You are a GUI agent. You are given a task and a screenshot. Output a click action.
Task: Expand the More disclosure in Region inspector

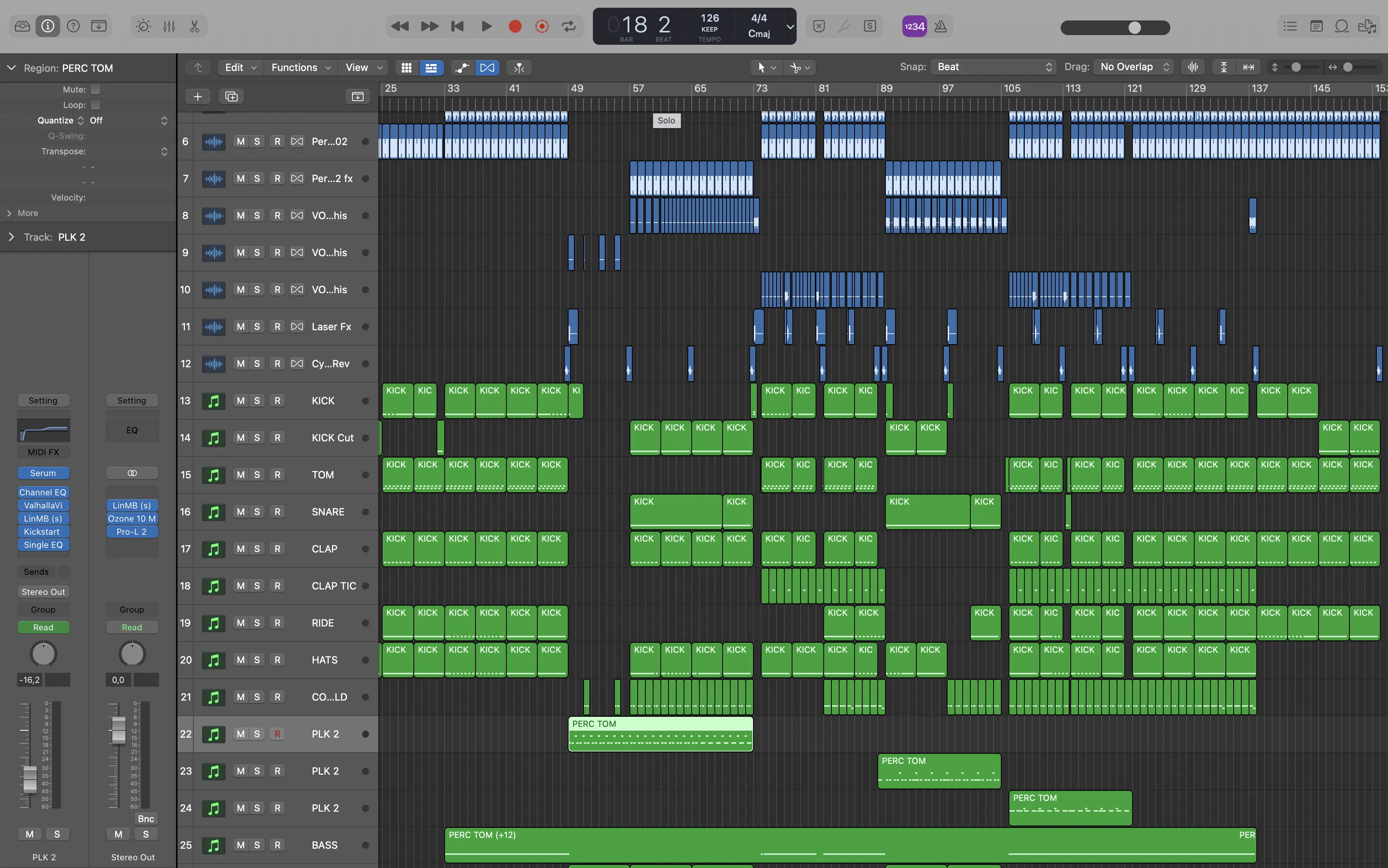coord(9,213)
